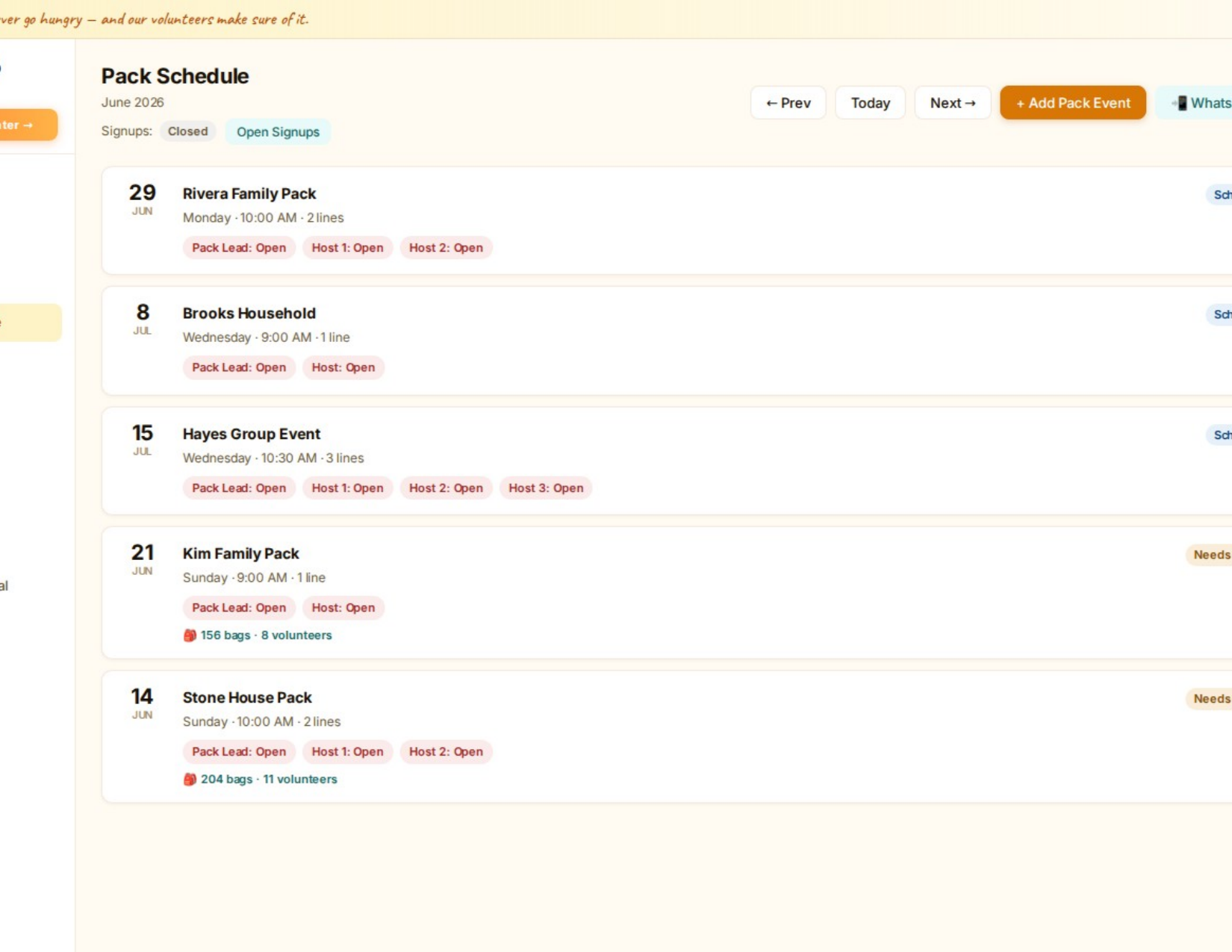
Task: Claim Host 2 slot for Stone House Pack
Action: [446, 752]
